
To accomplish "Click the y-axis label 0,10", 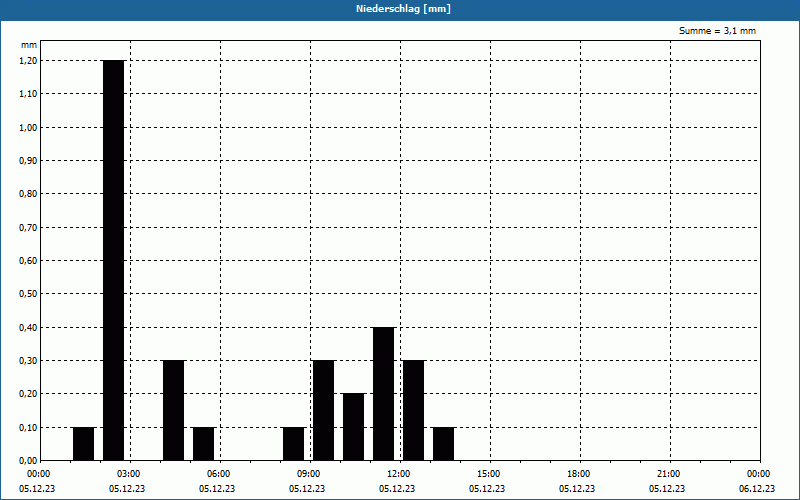I will [x=28, y=428].
